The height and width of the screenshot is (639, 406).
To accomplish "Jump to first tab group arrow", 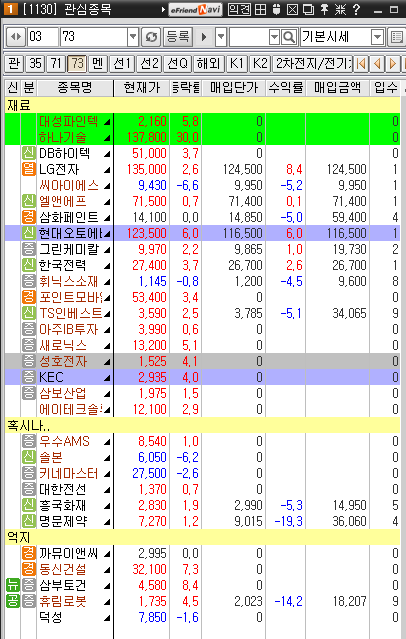I will [x=360, y=64].
